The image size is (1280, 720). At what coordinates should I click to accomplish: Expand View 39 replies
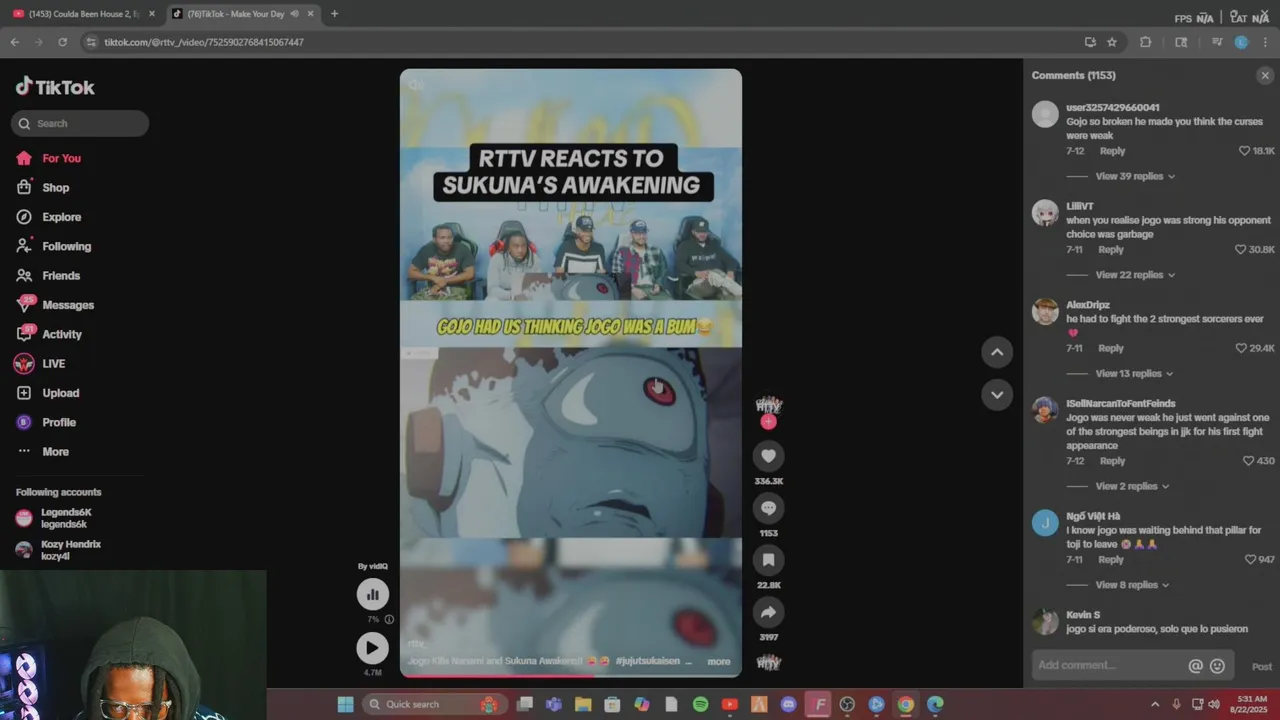(1135, 176)
